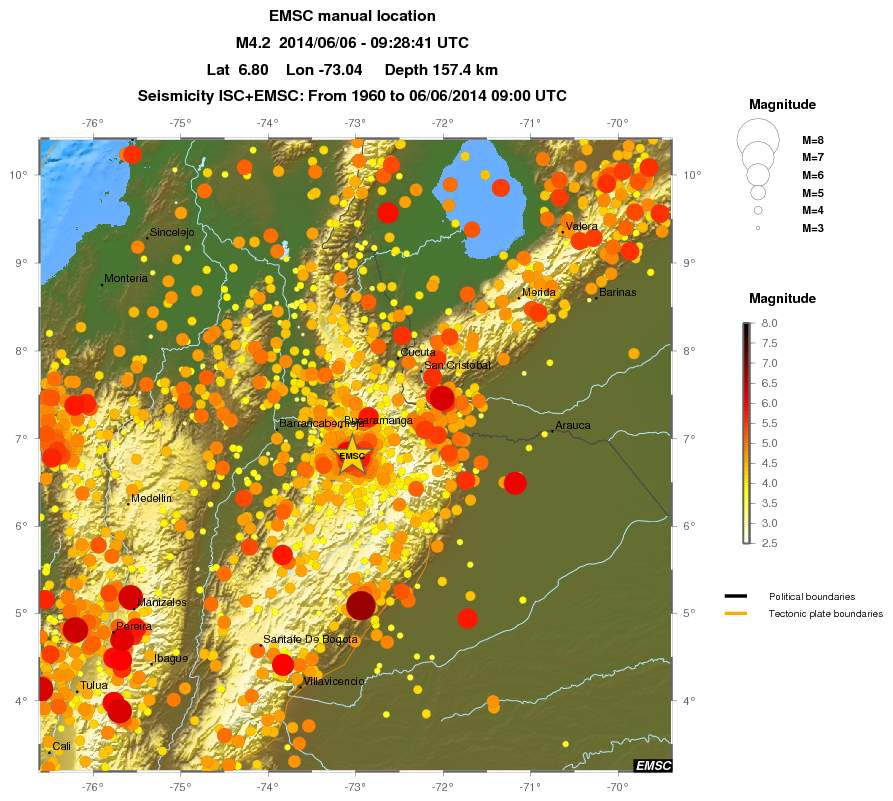The height and width of the screenshot is (801, 893).
Task: Select the M=4 magnitude legend circle
Action: pyautogui.click(x=757, y=210)
